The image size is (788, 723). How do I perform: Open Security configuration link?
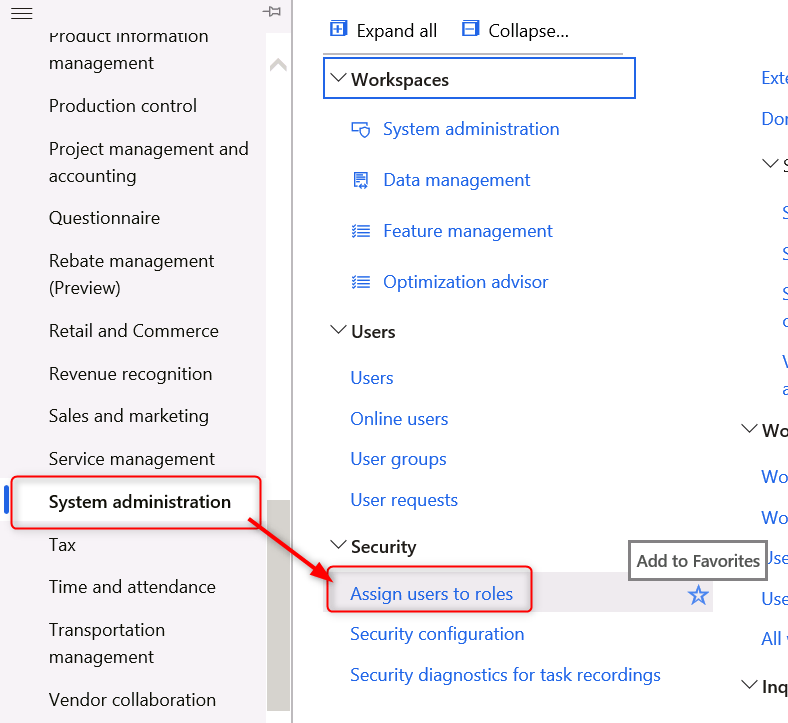coord(436,634)
